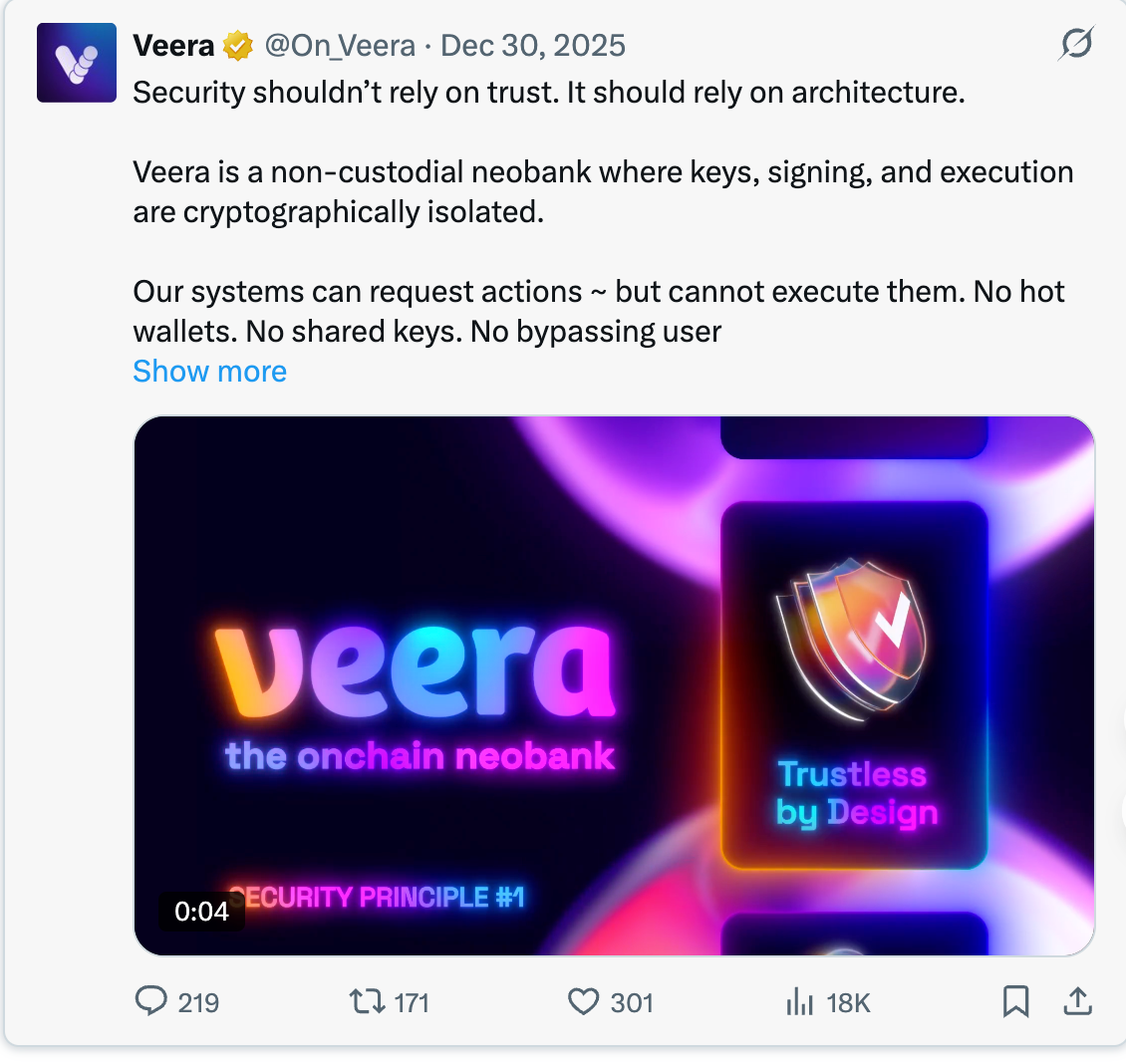The height and width of the screenshot is (1064, 1126).
Task: Click the 219 replies count
Action: click(198, 1002)
